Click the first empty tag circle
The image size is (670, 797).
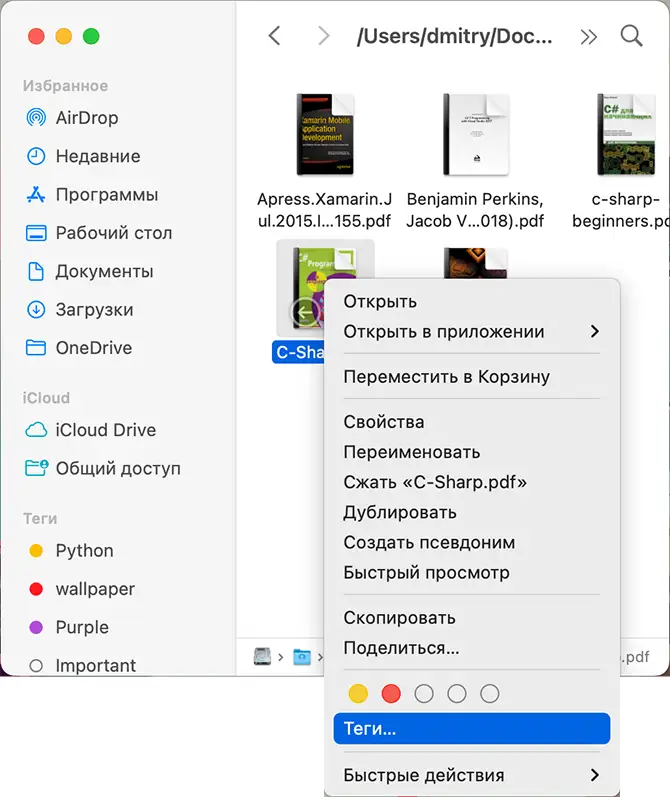[424, 693]
